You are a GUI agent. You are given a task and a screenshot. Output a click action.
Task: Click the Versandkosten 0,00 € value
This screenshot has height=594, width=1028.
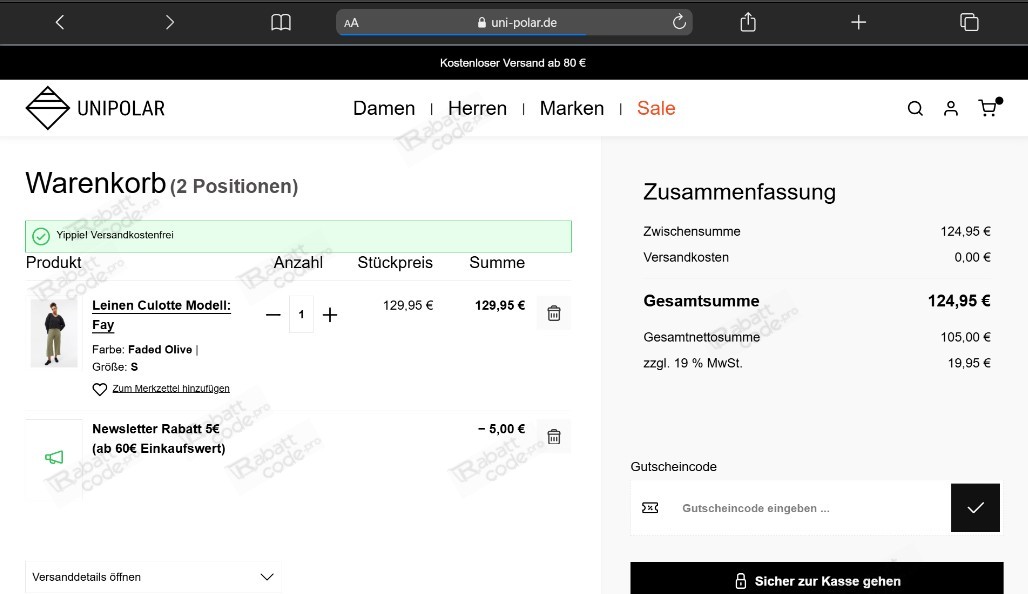[x=972, y=258]
